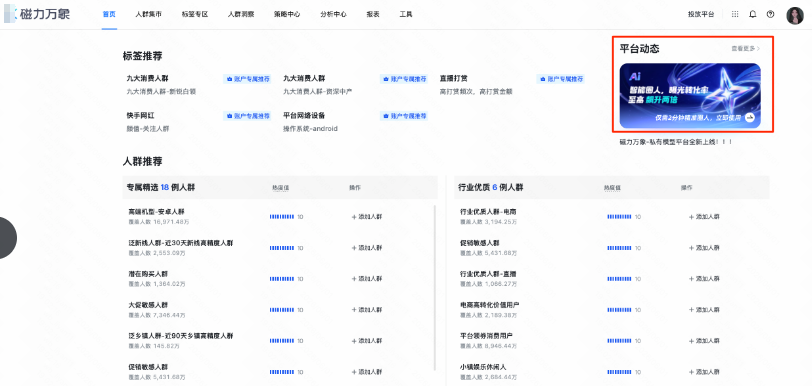Screen dimensions: 812x386
Task: Open notifications bell icon
Action: 752,15
